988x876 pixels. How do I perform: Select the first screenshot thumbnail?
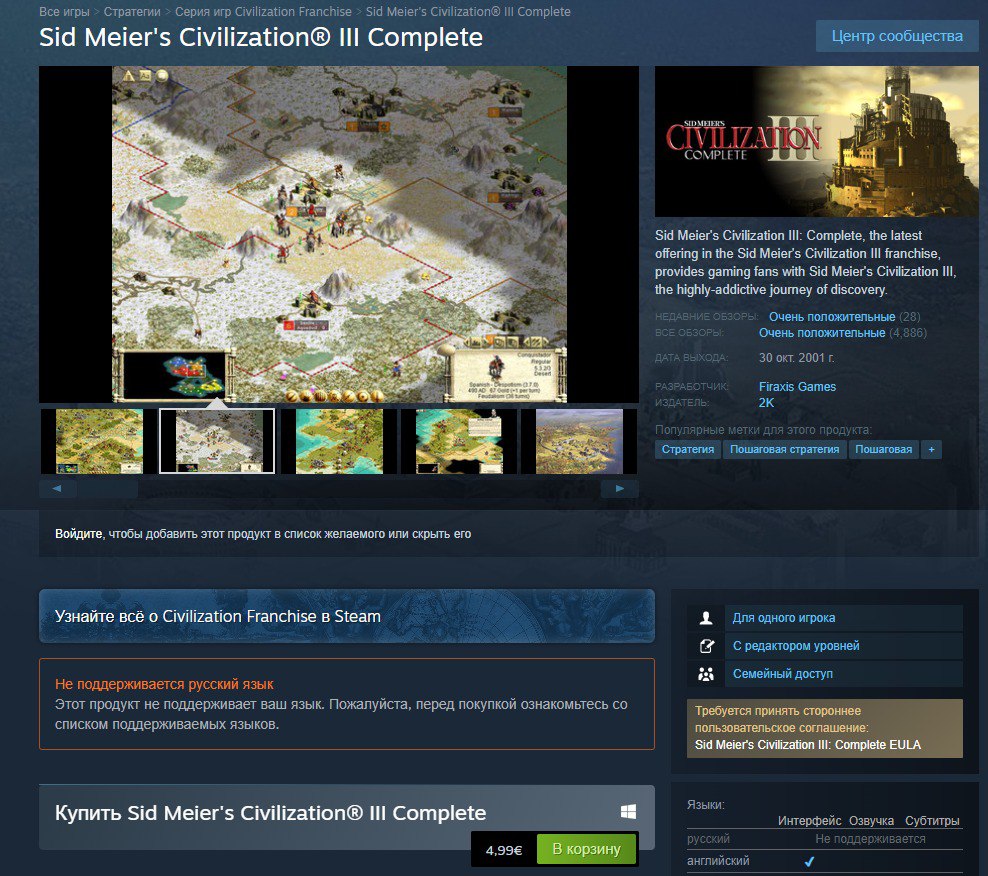pos(99,441)
